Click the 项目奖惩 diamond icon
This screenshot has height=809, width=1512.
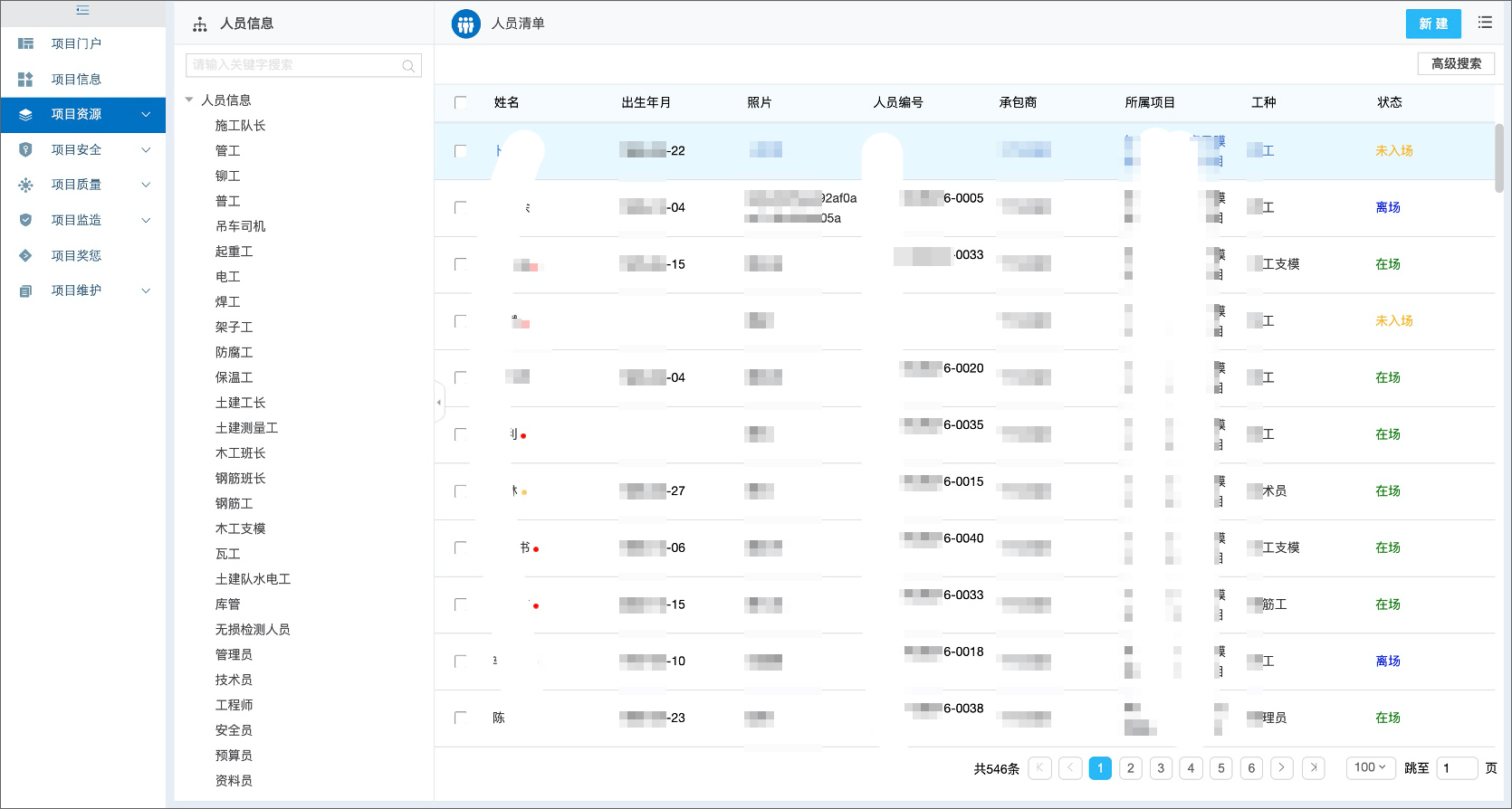pos(25,256)
